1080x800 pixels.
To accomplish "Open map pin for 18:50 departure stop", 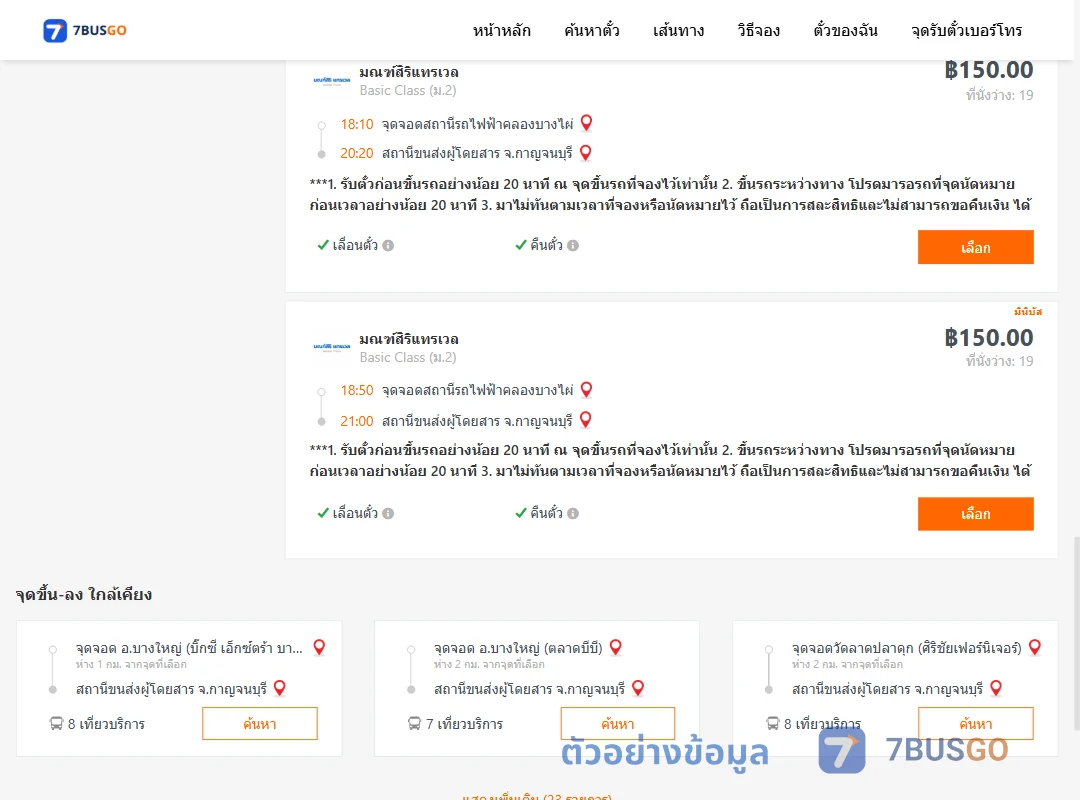I will pyautogui.click(x=586, y=389).
